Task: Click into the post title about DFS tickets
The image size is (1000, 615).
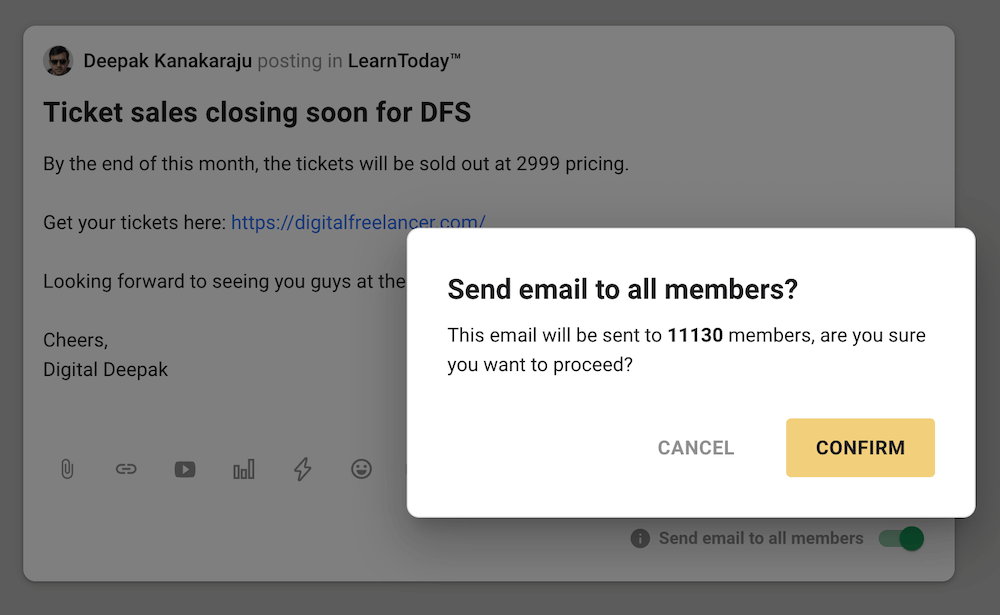Action: (x=257, y=112)
